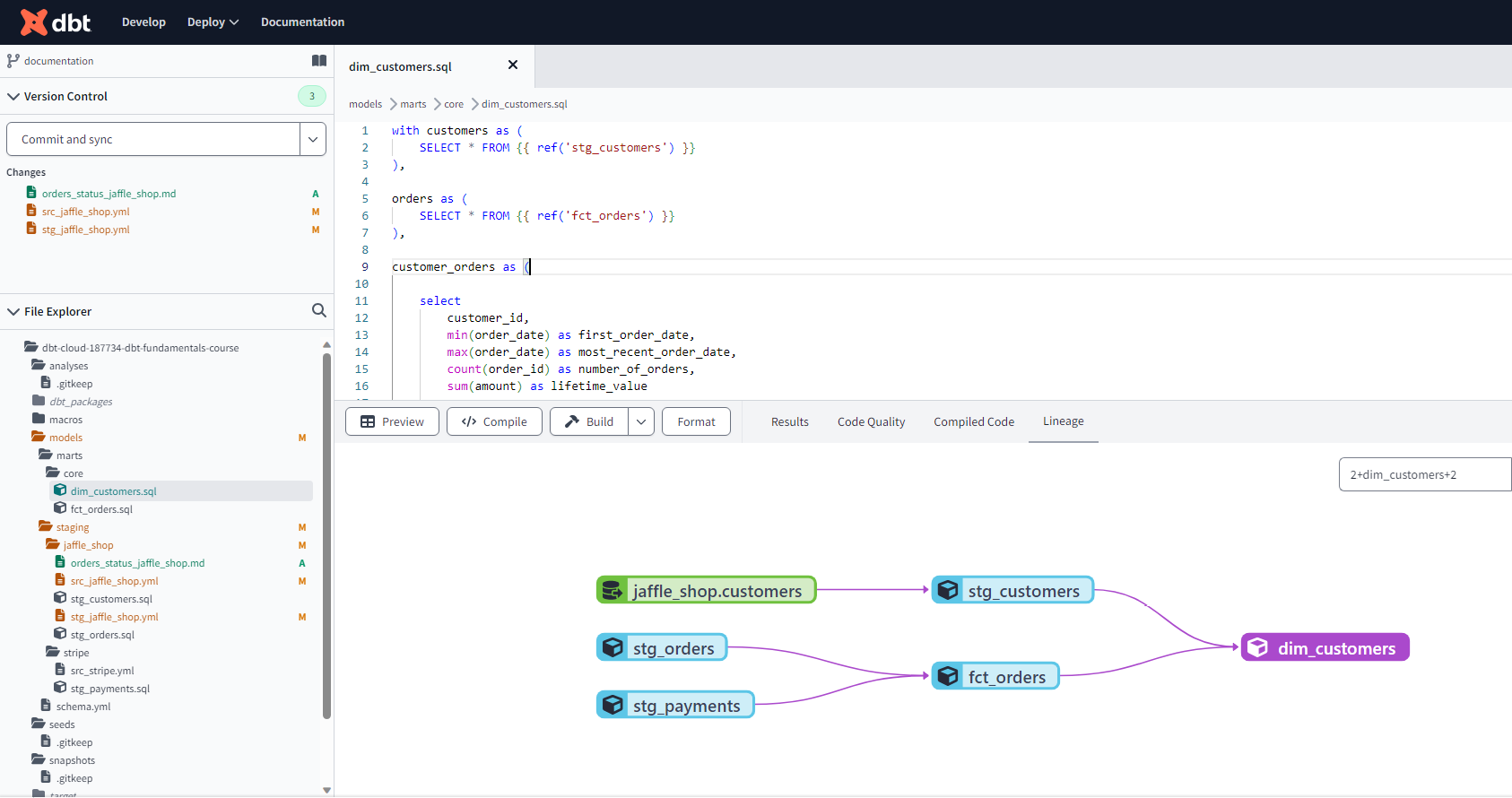Viewport: 1512px width, 798px height.
Task: Click the Commit and sync button
Action: (x=153, y=139)
